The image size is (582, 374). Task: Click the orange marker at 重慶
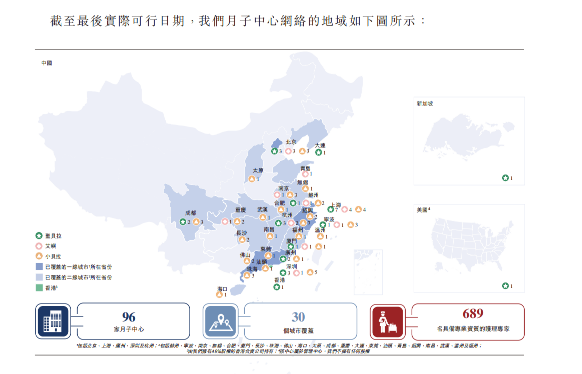coord(237,222)
